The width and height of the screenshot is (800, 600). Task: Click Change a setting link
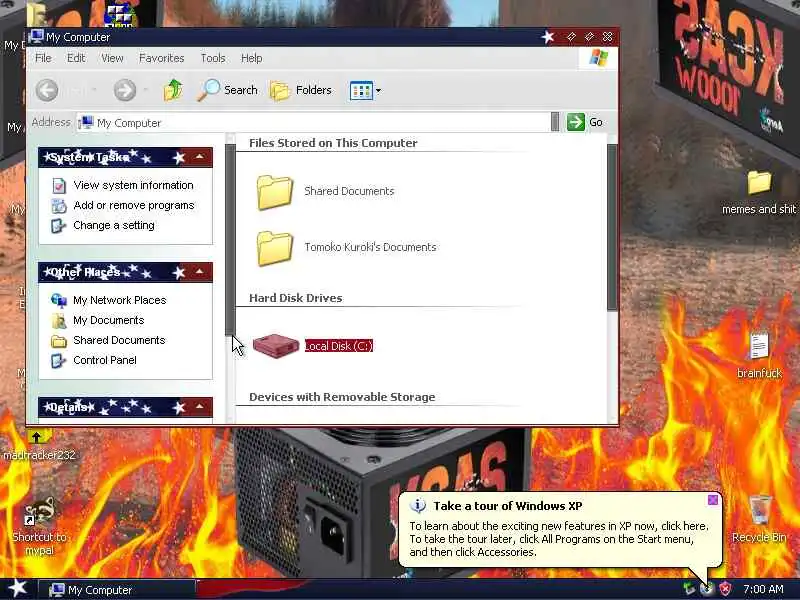114,225
